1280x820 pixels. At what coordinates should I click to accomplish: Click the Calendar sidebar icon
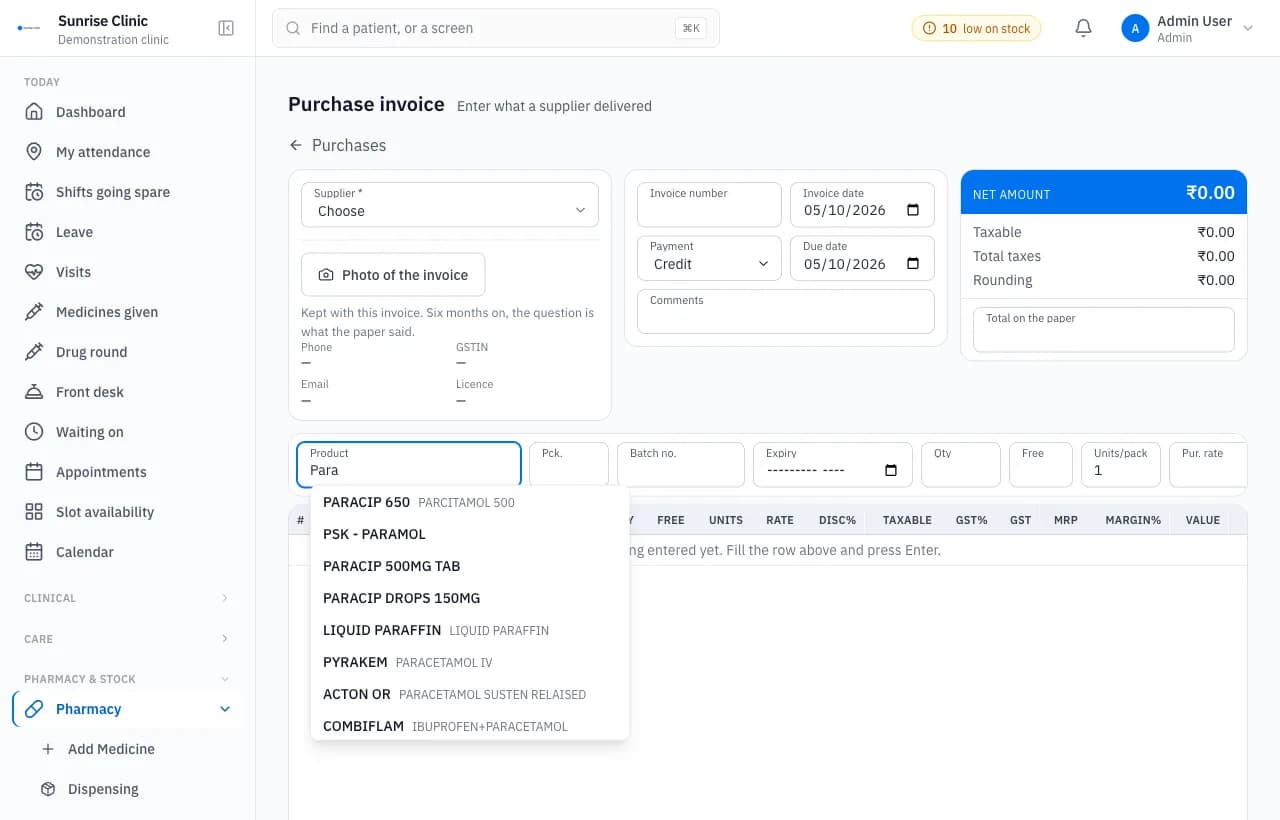pos(34,552)
